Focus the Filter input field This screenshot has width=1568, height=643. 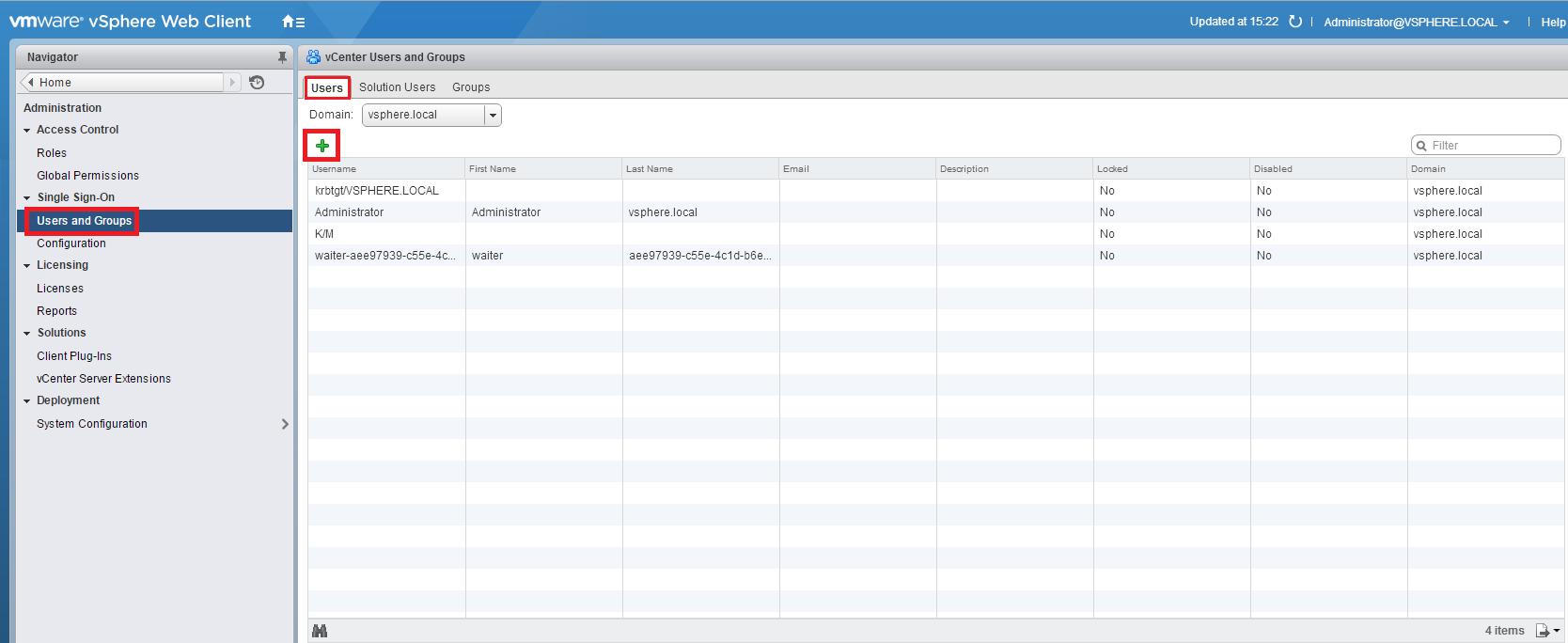click(x=1486, y=146)
